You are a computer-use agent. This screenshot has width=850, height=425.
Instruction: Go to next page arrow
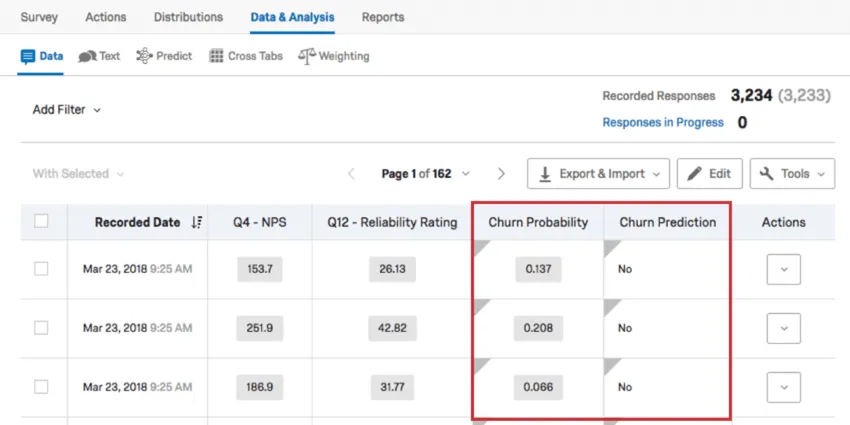(x=502, y=174)
